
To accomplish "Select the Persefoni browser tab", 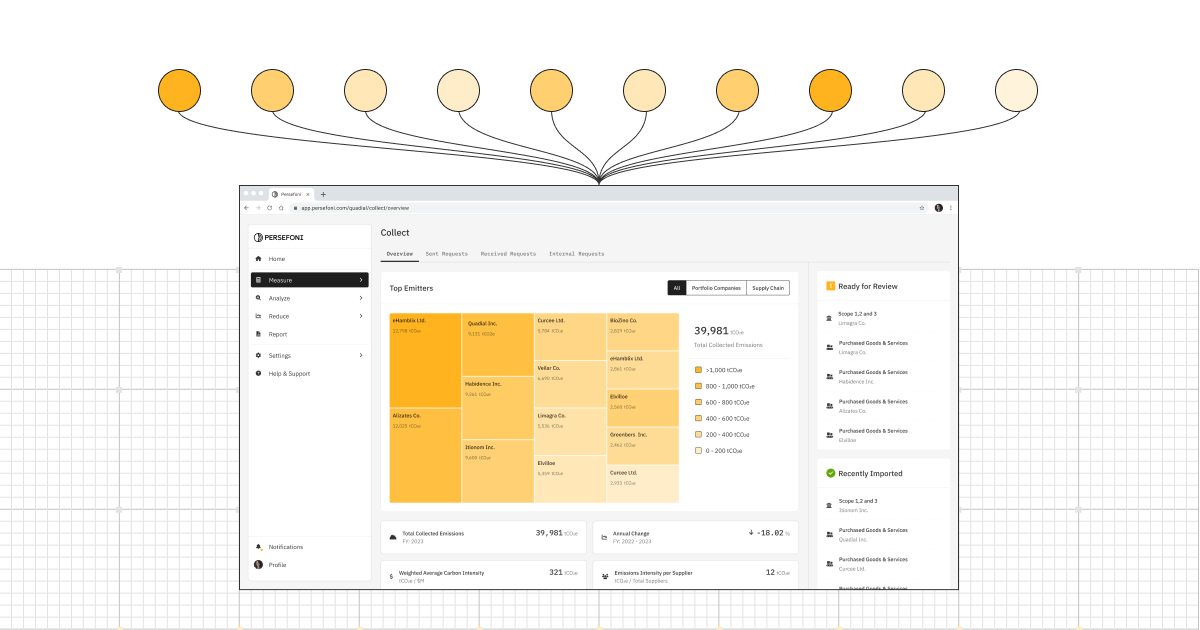I will tap(290, 194).
